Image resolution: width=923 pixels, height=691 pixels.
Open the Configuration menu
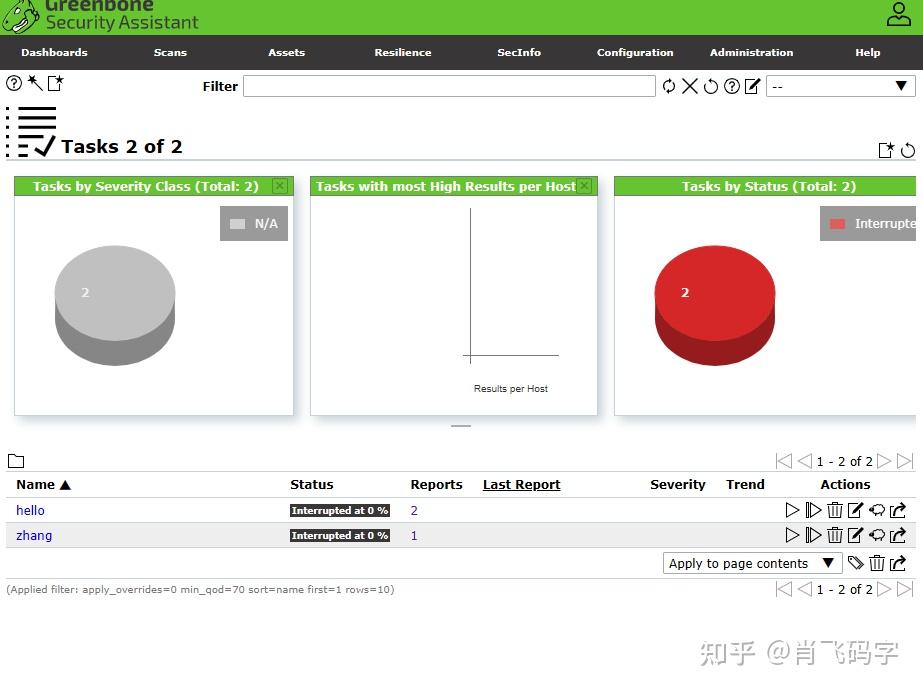[x=635, y=53]
